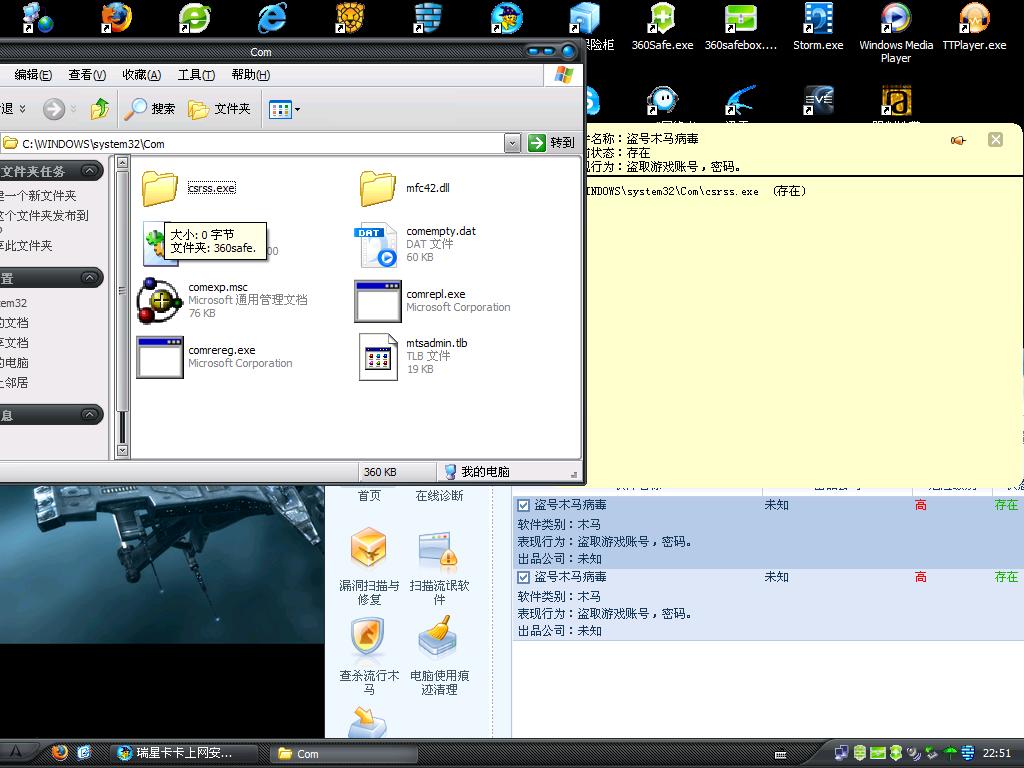Screen dimensions: 1024x768
Task: Select the mfc42.dll folder
Action: coord(405,188)
